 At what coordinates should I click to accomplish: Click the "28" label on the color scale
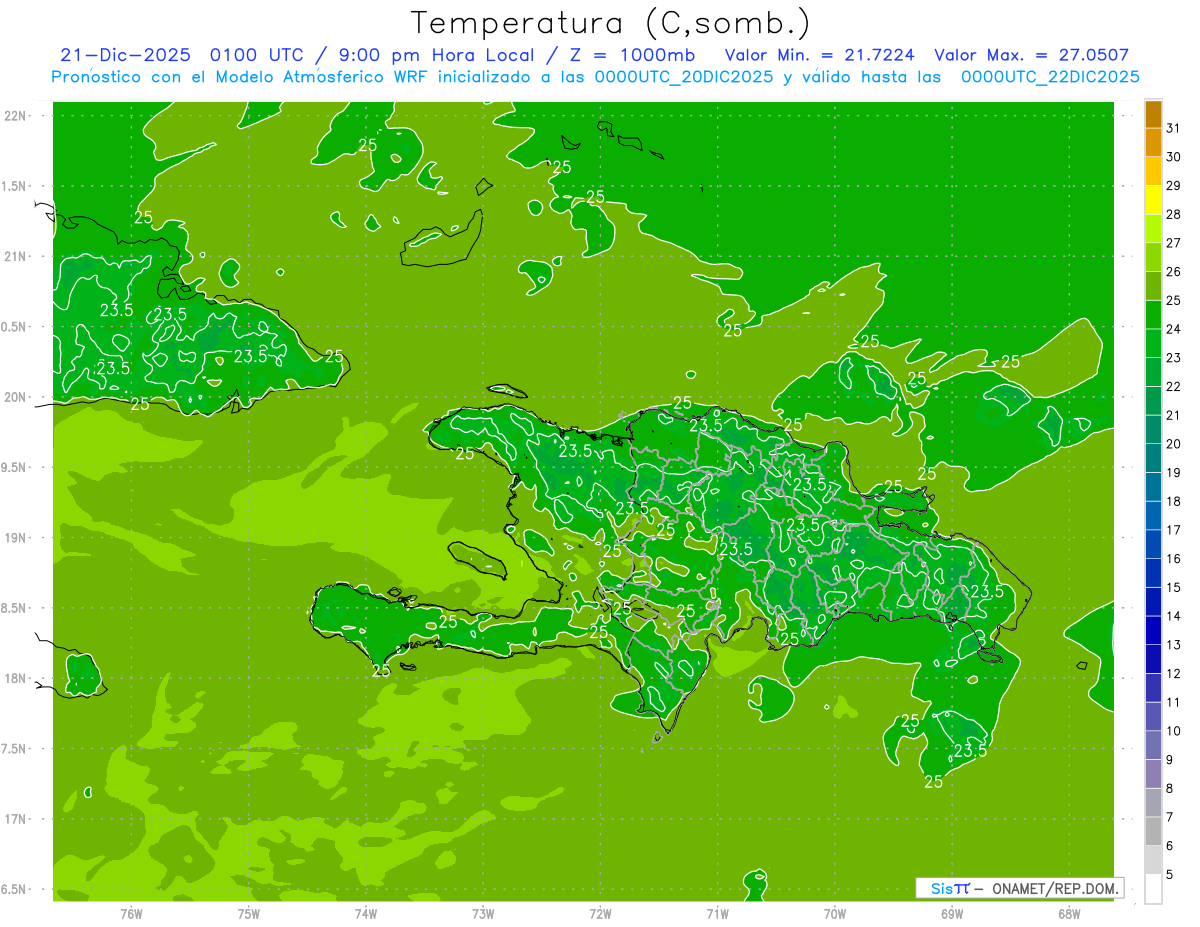click(x=1174, y=213)
